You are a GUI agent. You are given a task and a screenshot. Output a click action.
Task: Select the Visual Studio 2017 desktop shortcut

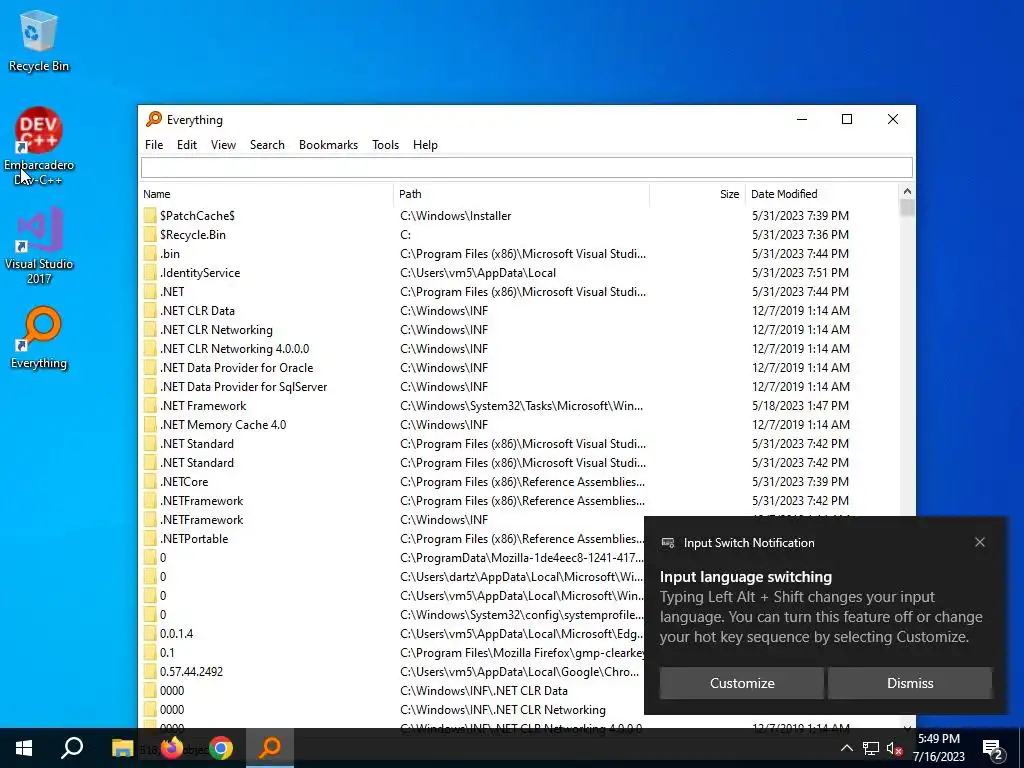point(39,246)
